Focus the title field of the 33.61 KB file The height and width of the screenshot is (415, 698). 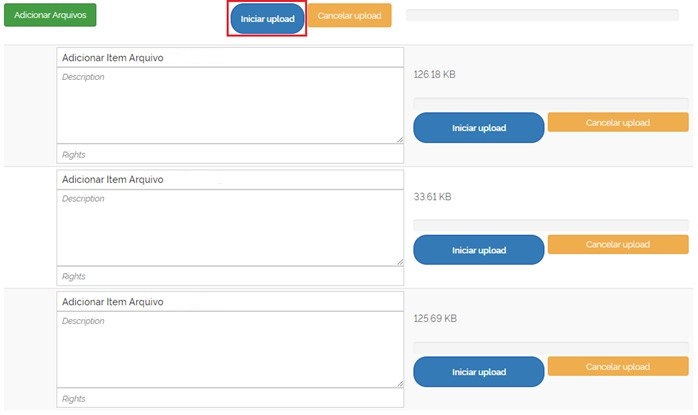[x=230, y=180]
